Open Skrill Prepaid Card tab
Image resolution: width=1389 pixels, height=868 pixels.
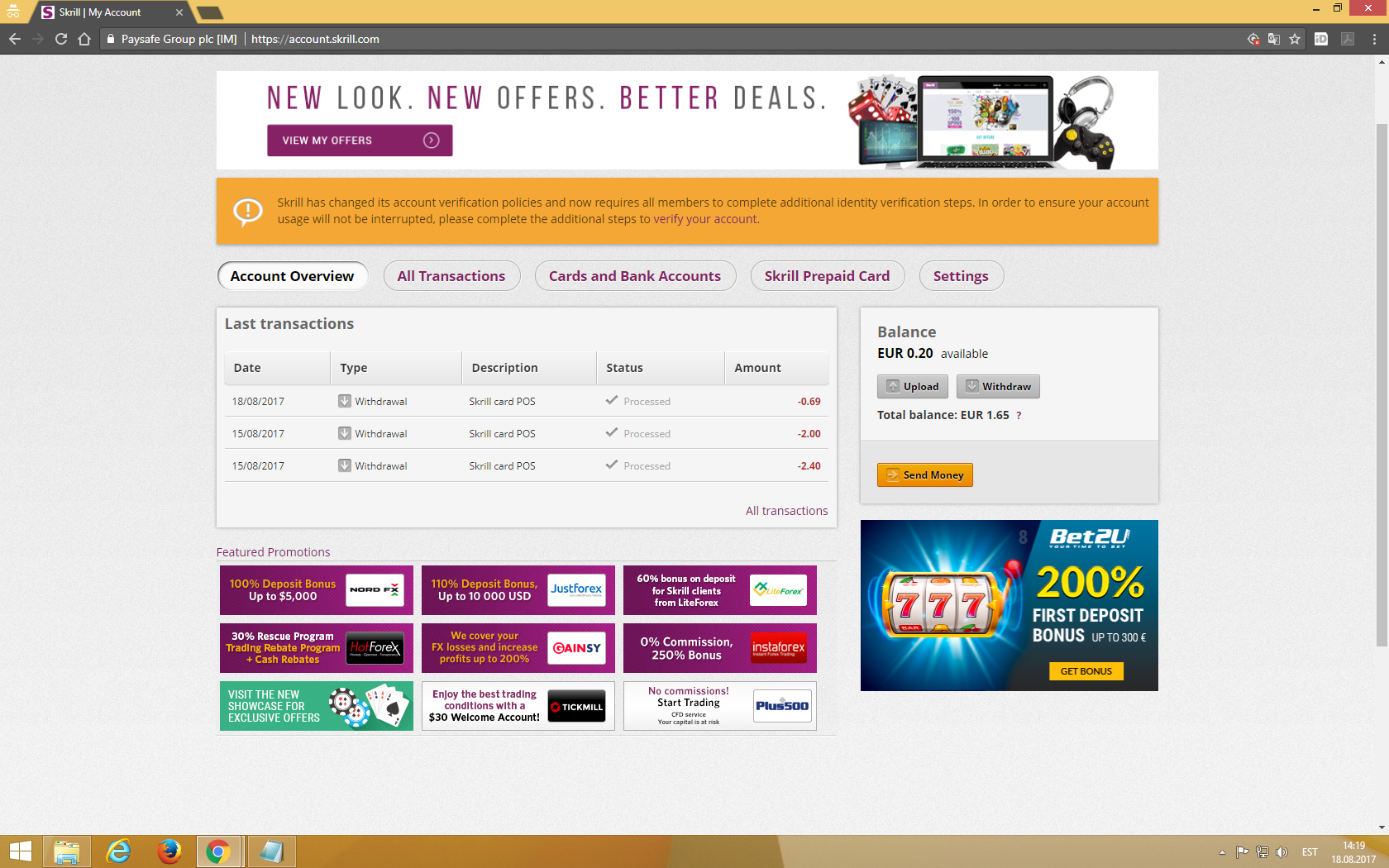(x=828, y=276)
